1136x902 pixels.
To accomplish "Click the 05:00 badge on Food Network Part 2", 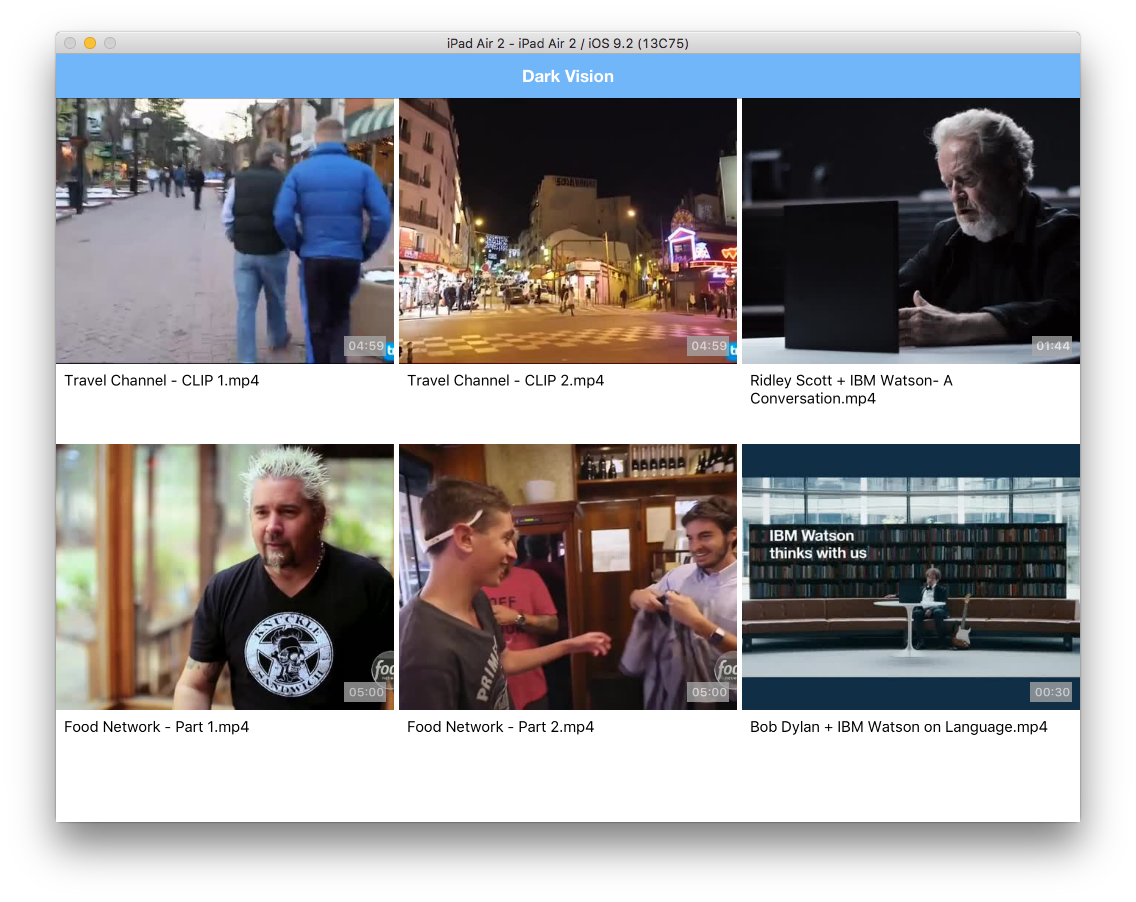I will click(709, 692).
